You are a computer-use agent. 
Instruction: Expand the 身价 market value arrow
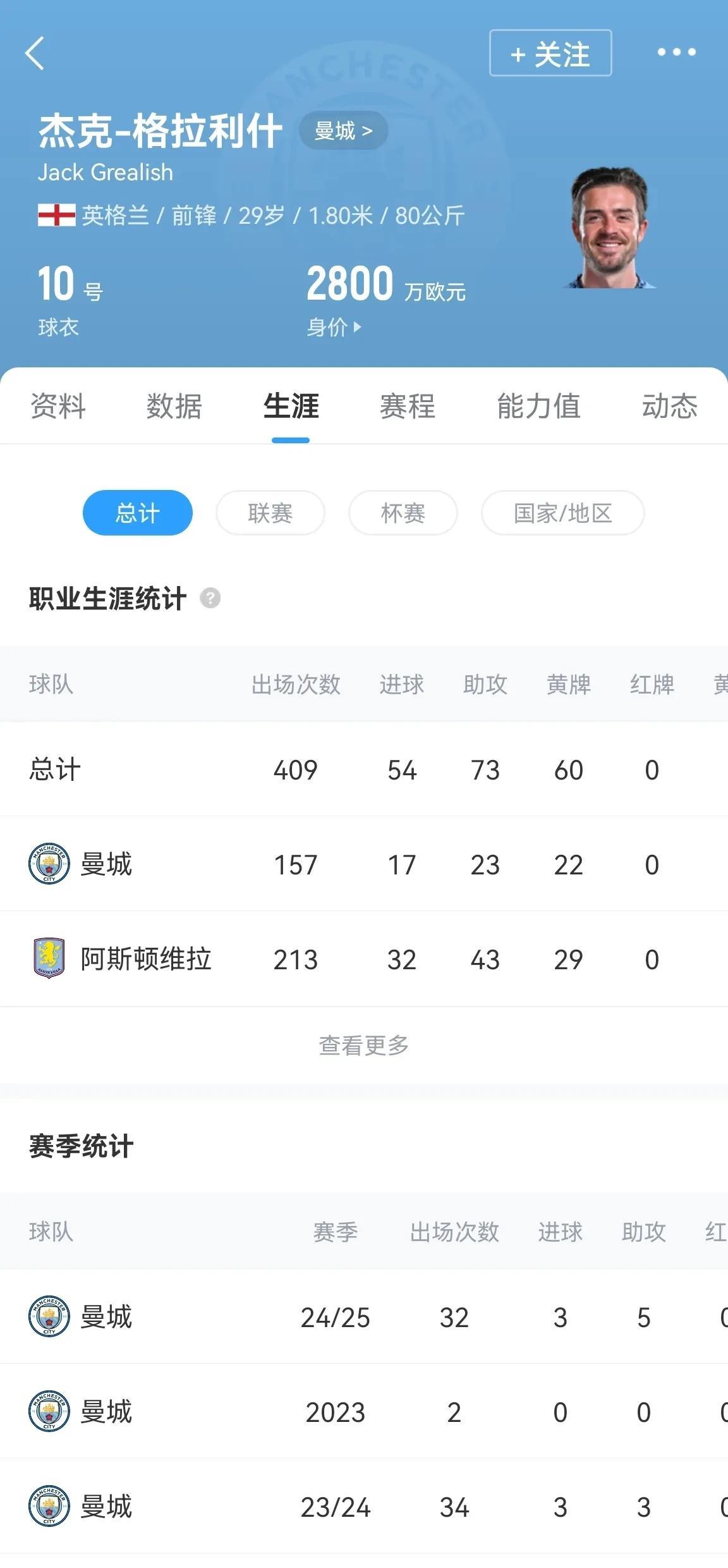[334, 327]
